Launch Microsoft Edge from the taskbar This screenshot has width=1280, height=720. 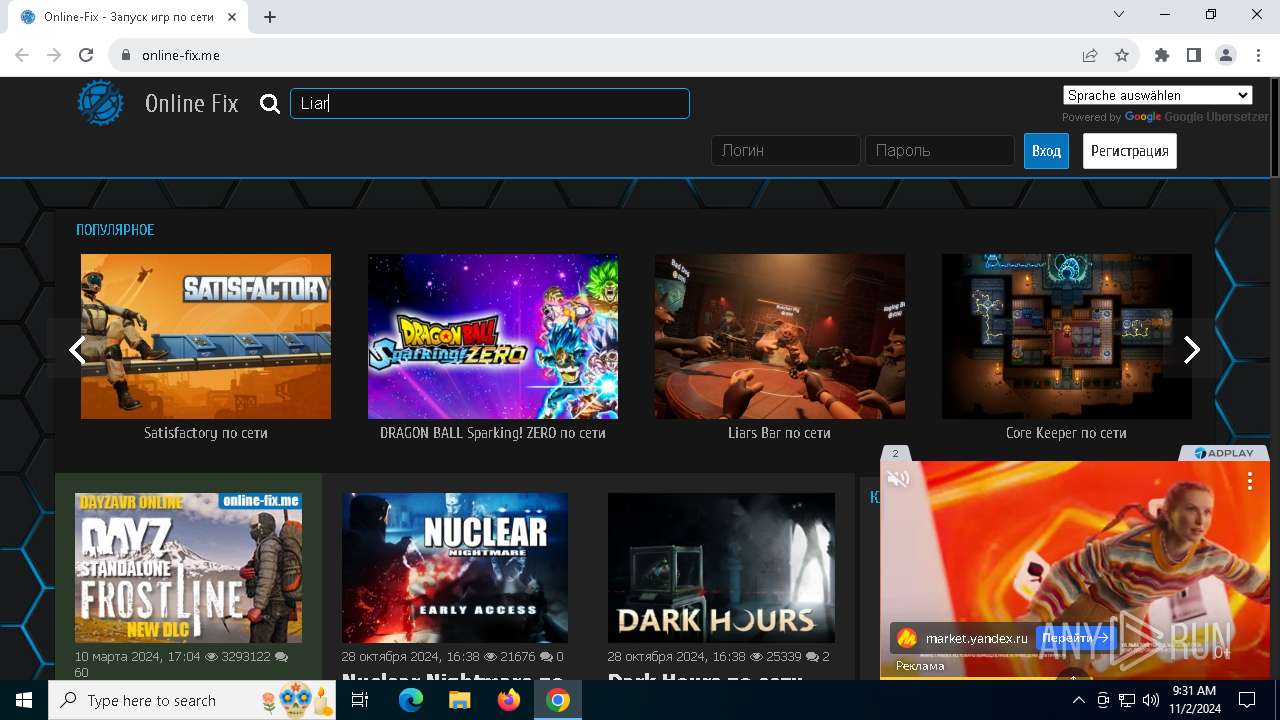(x=411, y=700)
